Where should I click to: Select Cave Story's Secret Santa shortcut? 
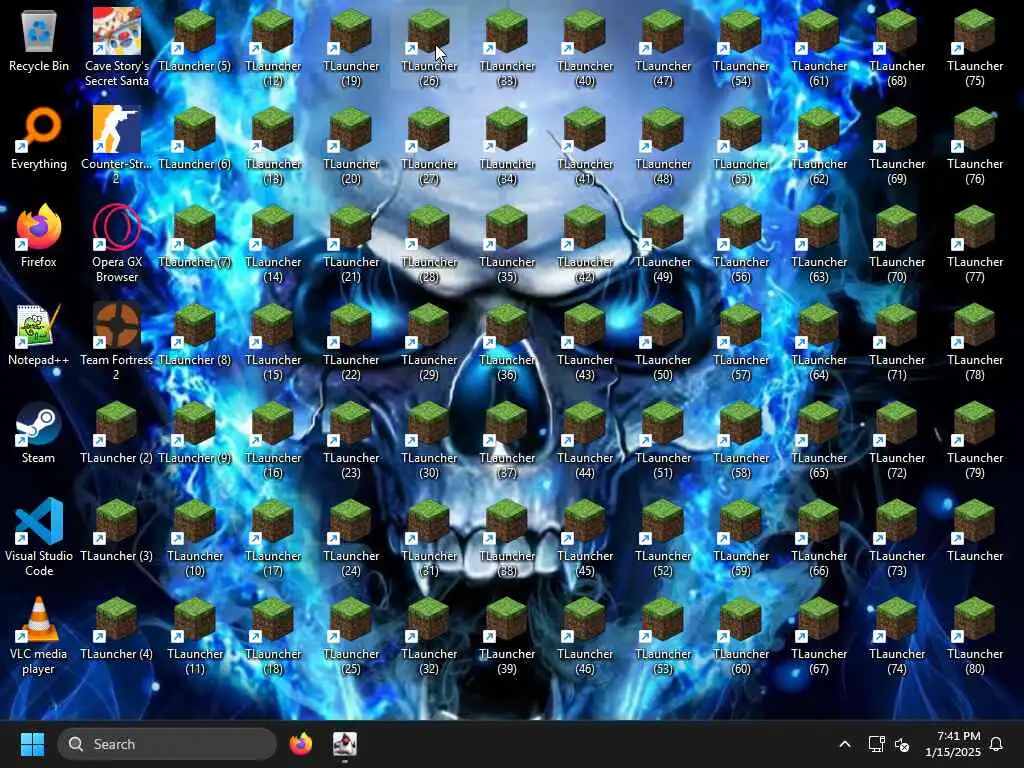click(117, 47)
